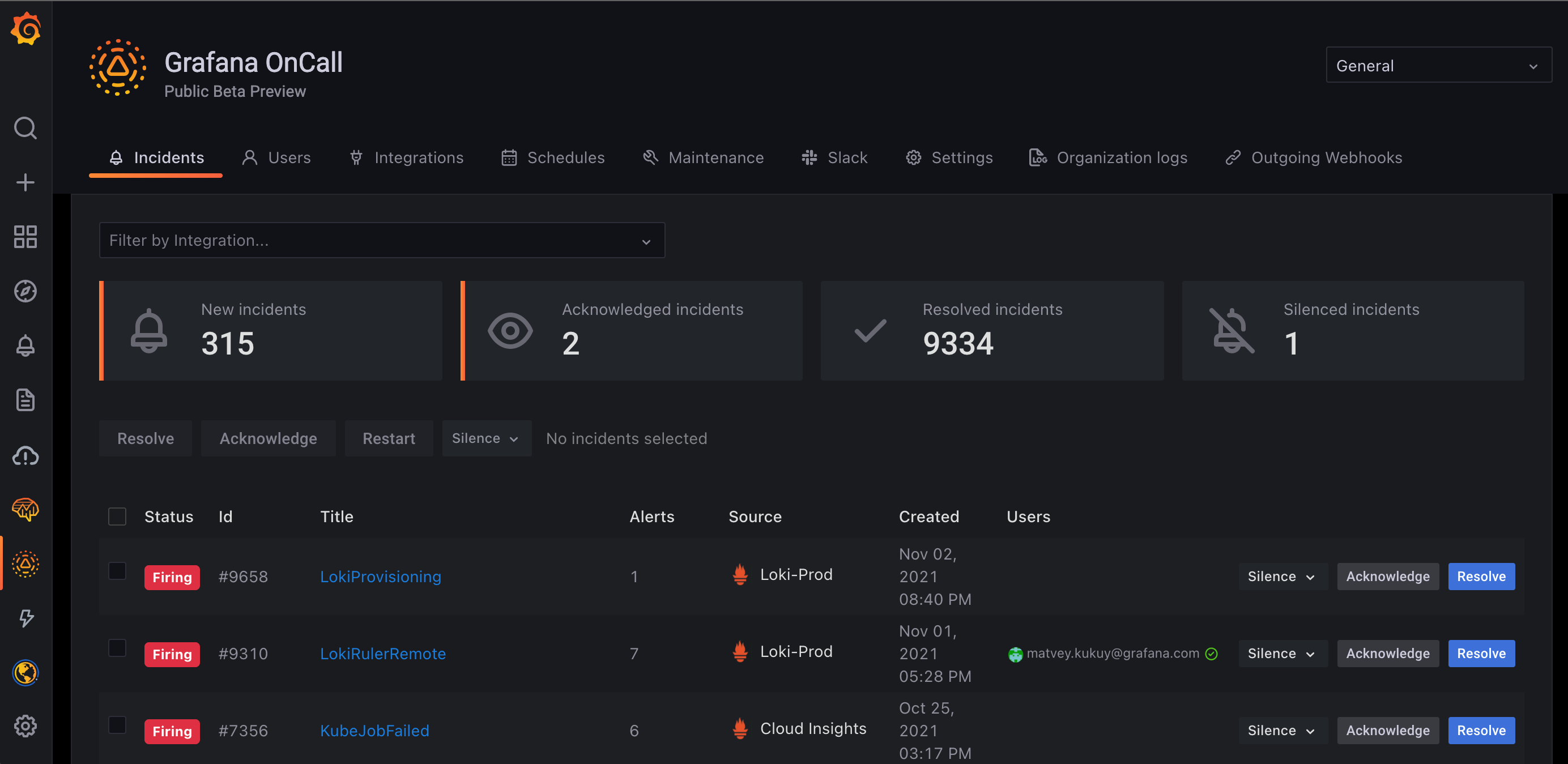This screenshot has width=1568, height=764.
Task: Open the search icon in sidebar
Action: (25, 128)
